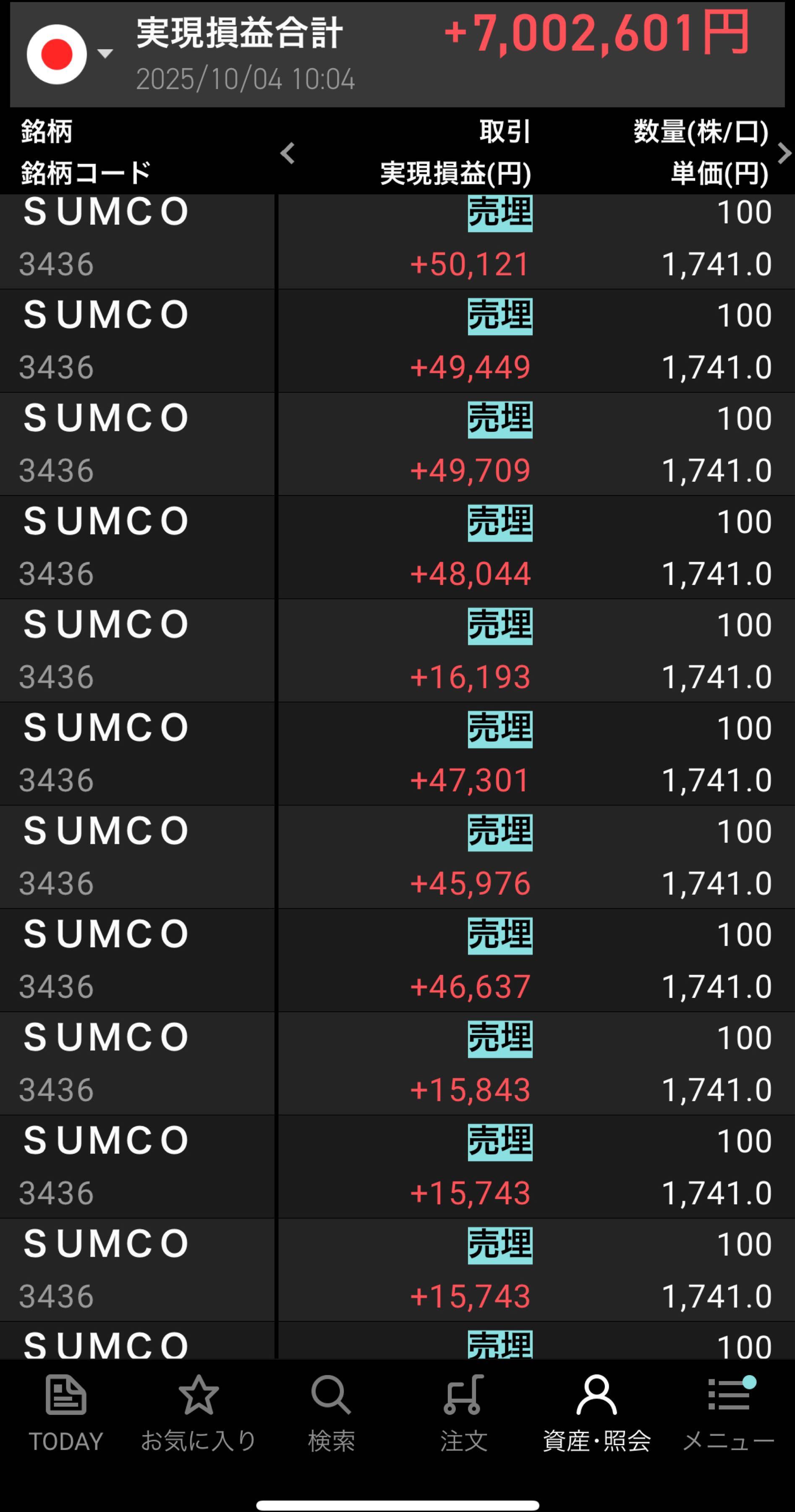This screenshot has height=1512, width=795.
Task: Tap the 実現損益(円) column header
Action: pyautogui.click(x=455, y=173)
